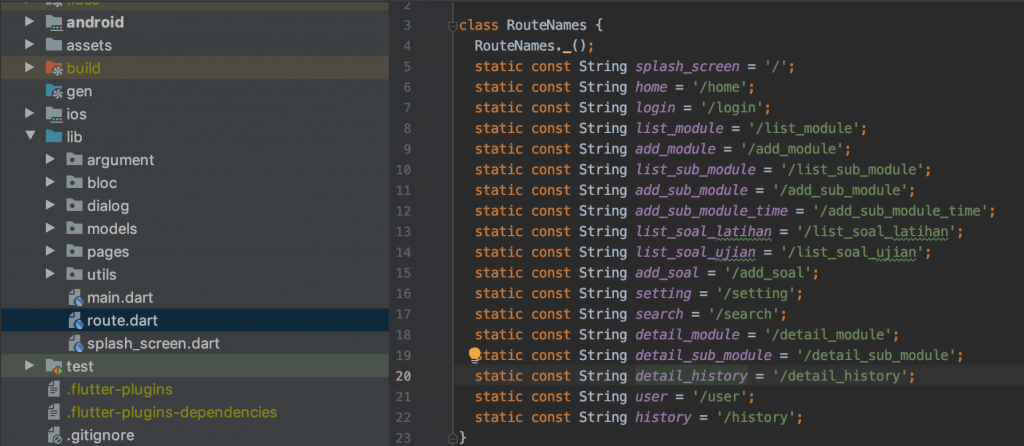Click the dialog package folder icon
The width and height of the screenshot is (1024, 446).
75,206
